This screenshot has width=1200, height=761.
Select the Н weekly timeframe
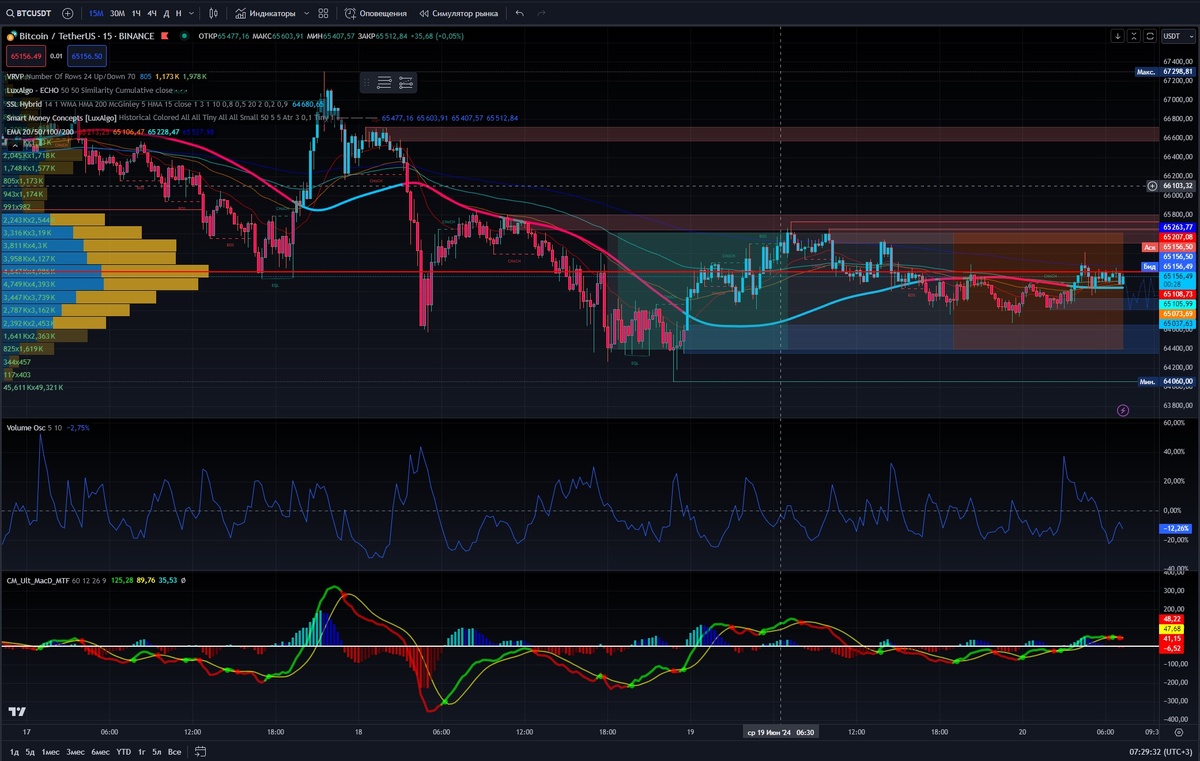(178, 13)
